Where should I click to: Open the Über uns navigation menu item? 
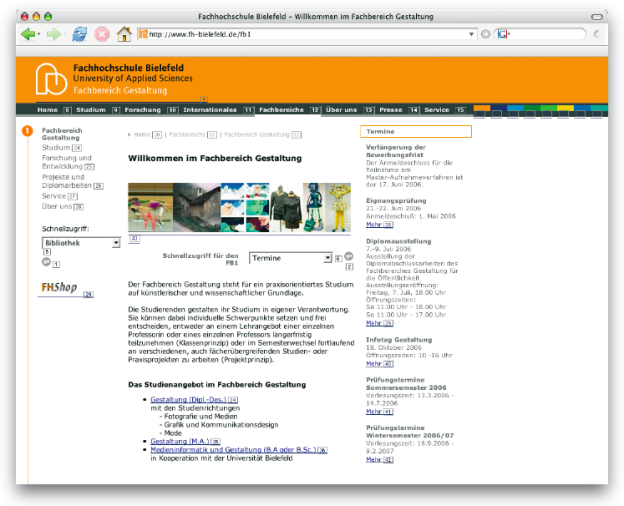point(341,110)
